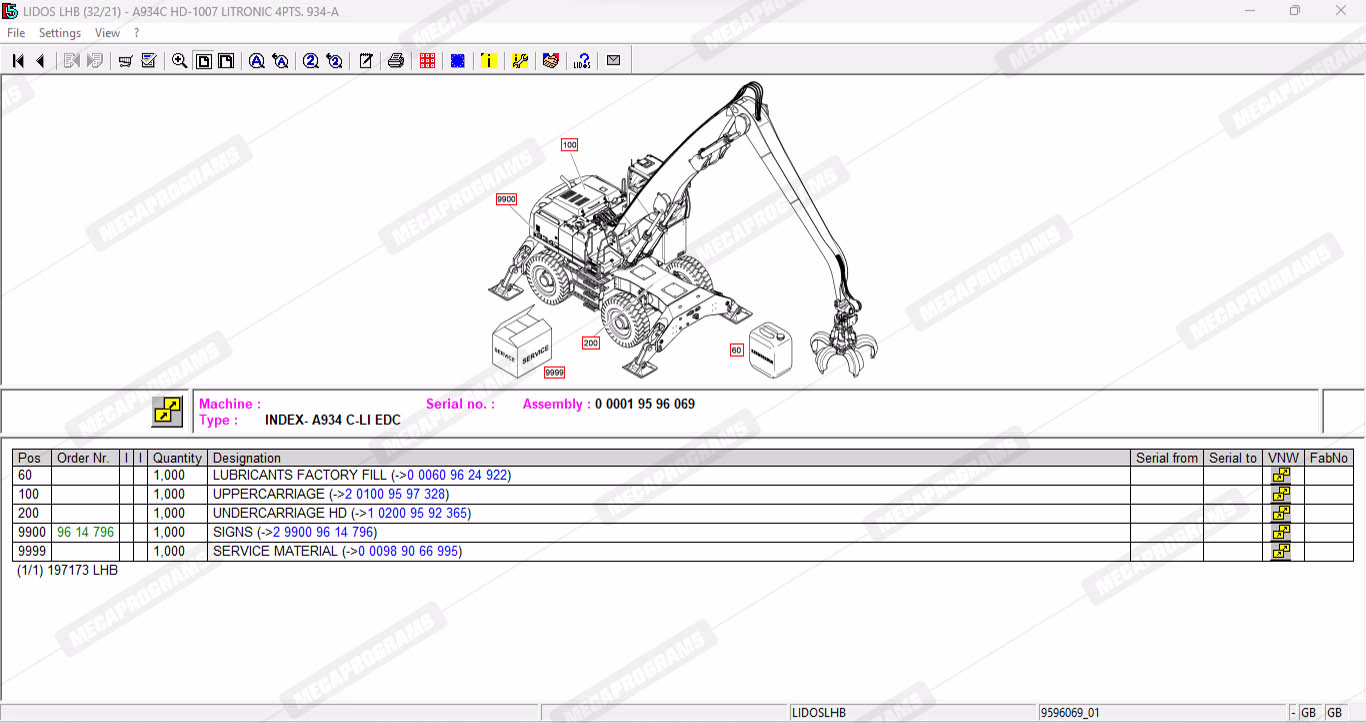Print using the printer icon
This screenshot has height=723, width=1366.
coord(396,61)
